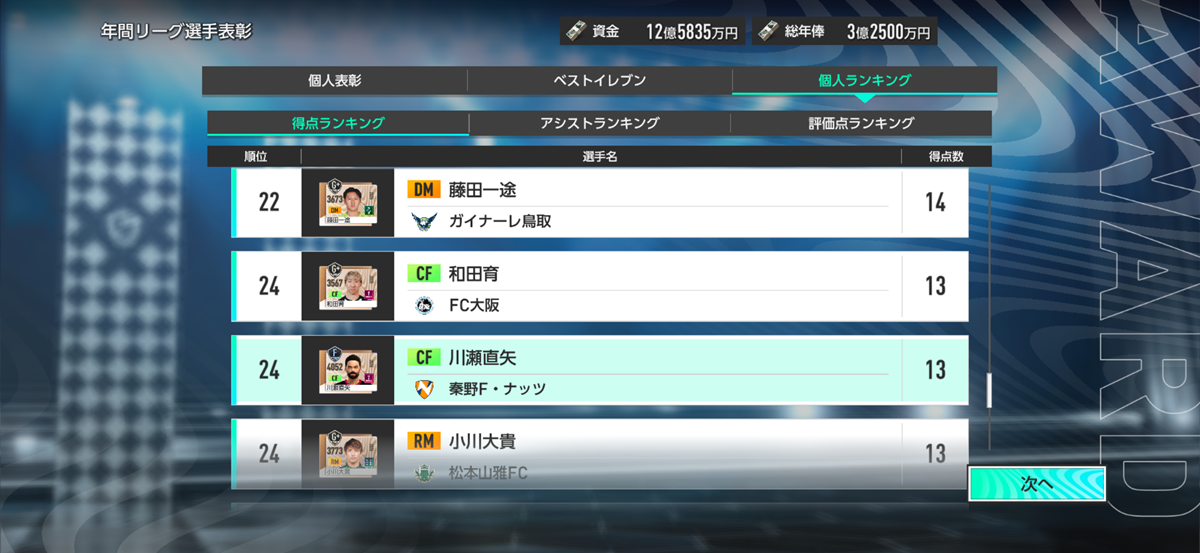Show the アシストランキング sub-tab
This screenshot has width=1200, height=553.
pos(599,123)
